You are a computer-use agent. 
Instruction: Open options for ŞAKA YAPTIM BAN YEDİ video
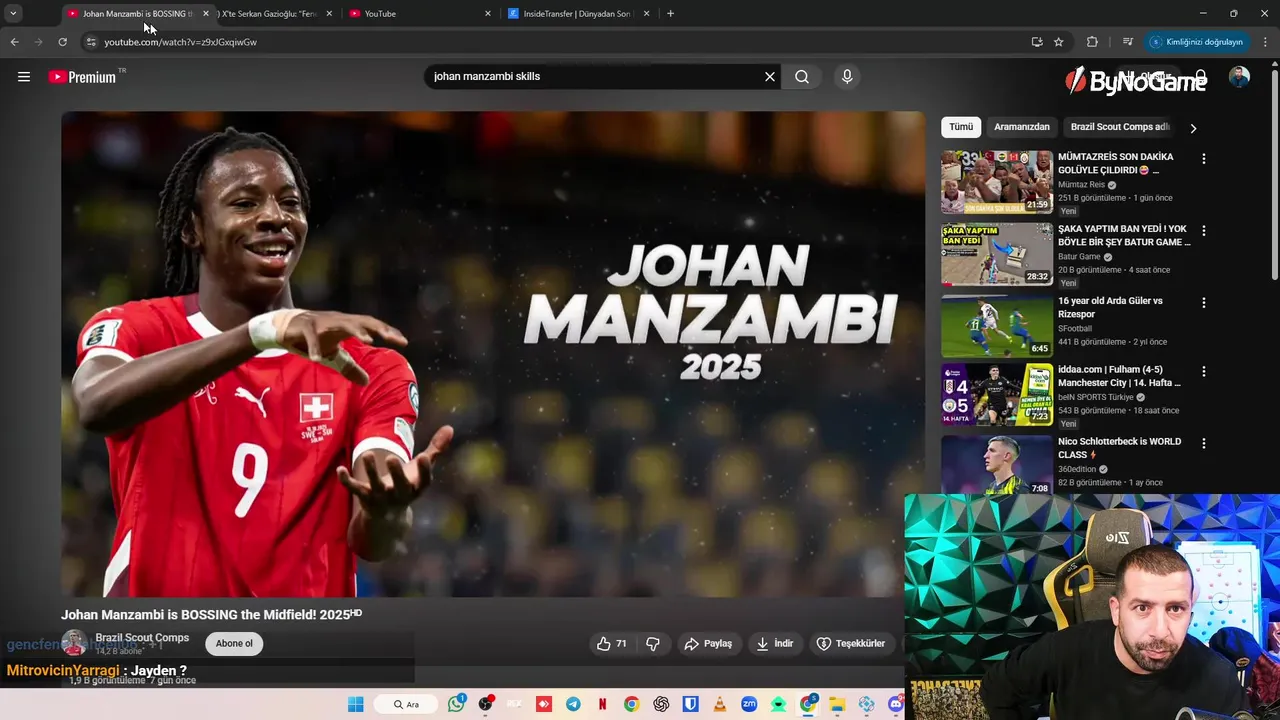(x=1204, y=231)
